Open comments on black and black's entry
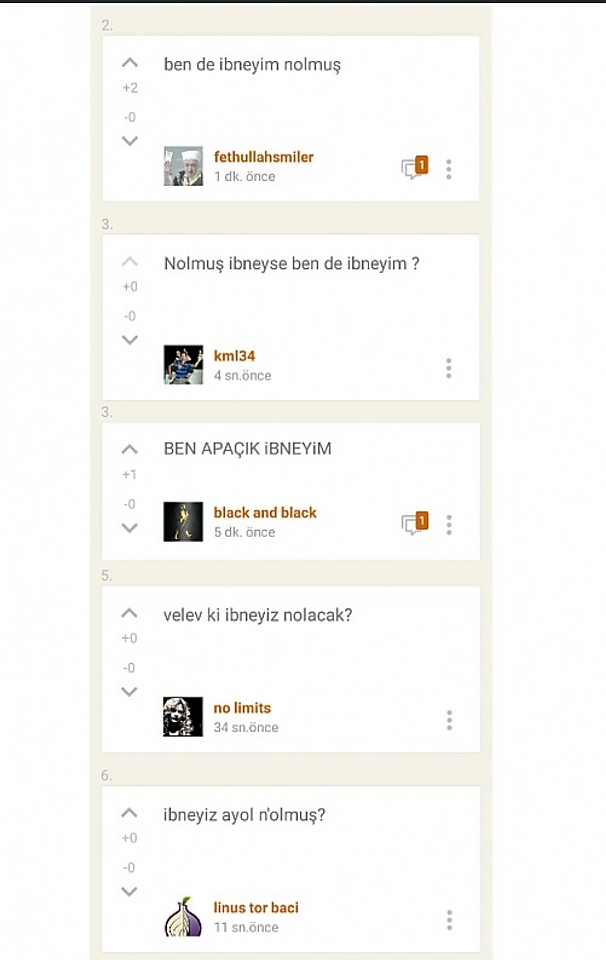 (x=414, y=523)
